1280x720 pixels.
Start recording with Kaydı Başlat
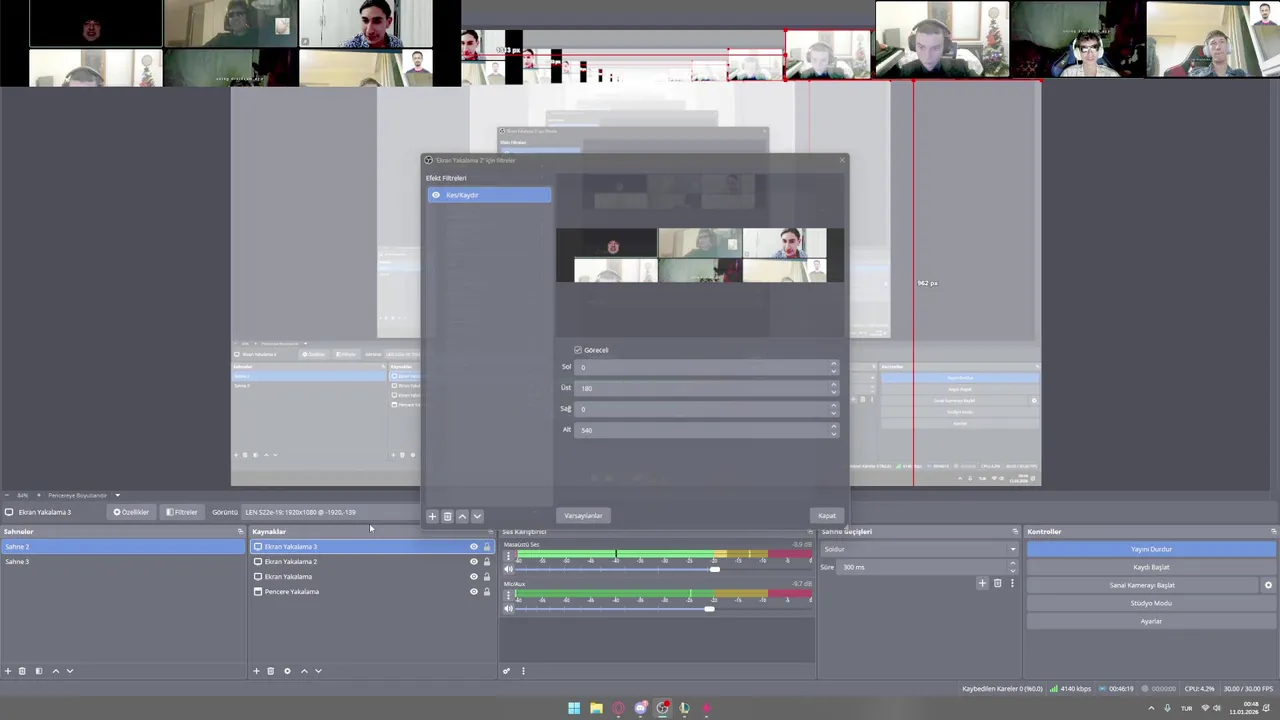coord(1151,567)
